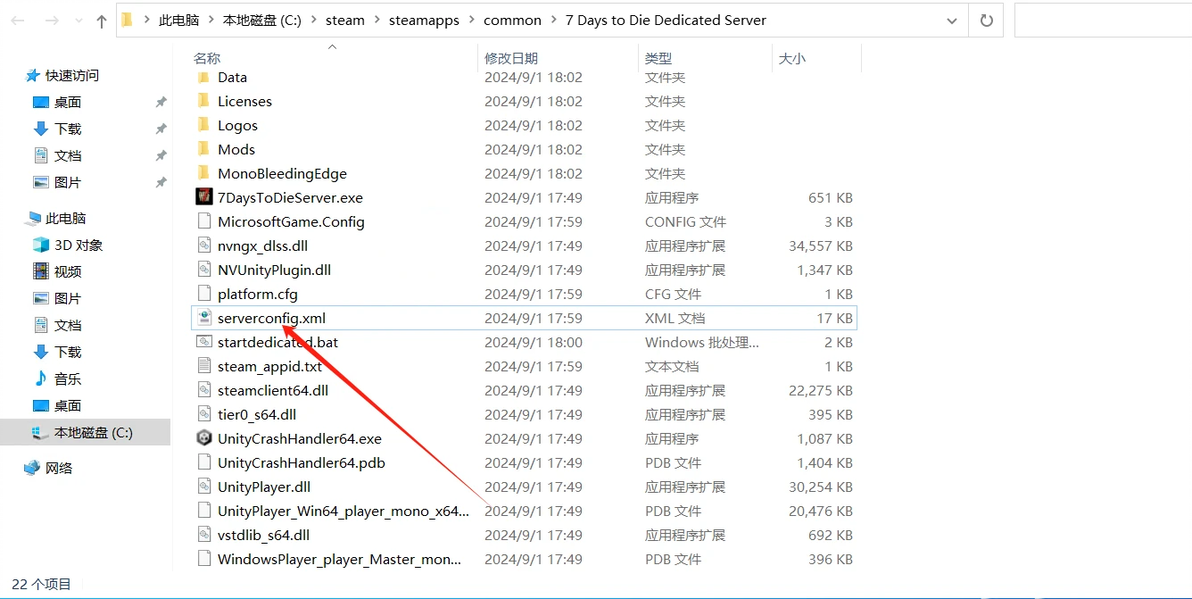Open pinned 文档 under 快速访问
Image resolution: width=1192 pixels, height=599 pixels.
pyautogui.click(x=68, y=156)
